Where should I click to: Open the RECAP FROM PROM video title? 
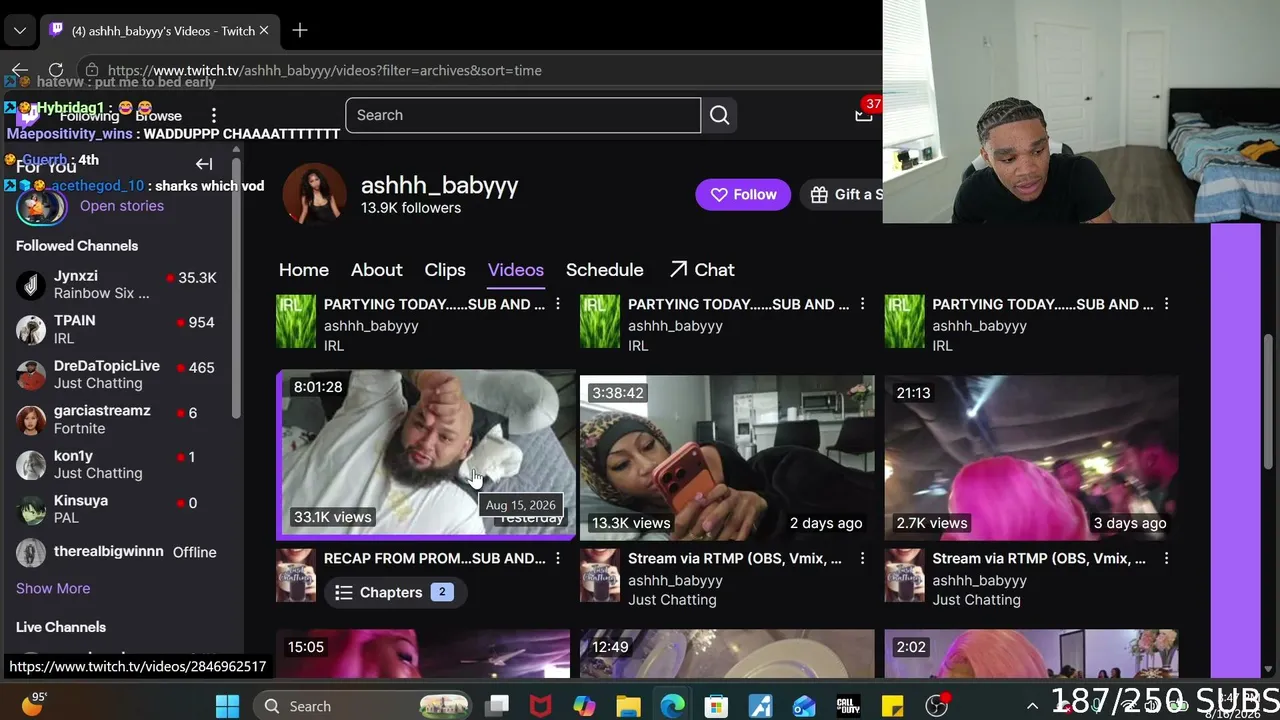point(435,559)
